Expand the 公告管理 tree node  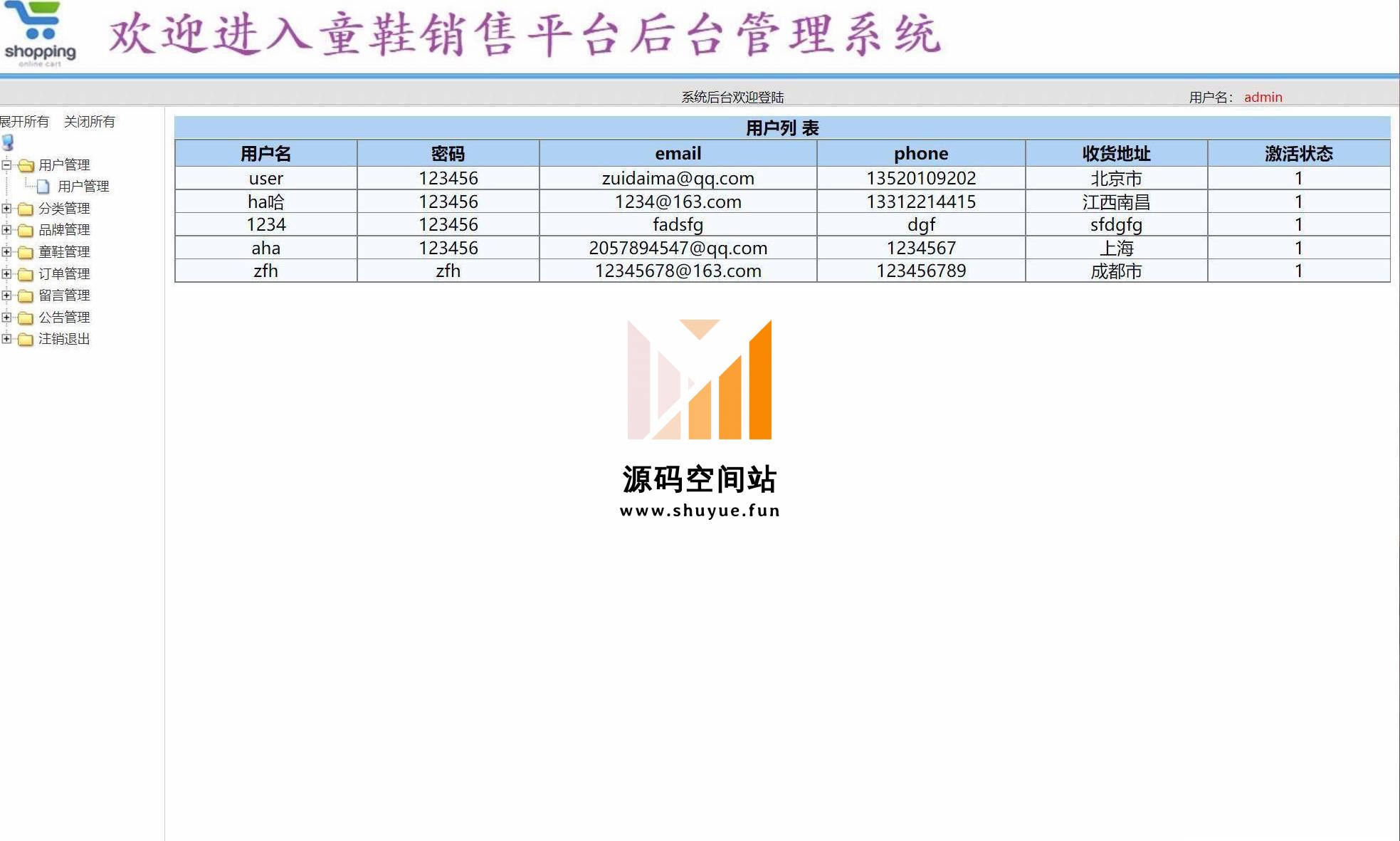pos(6,317)
